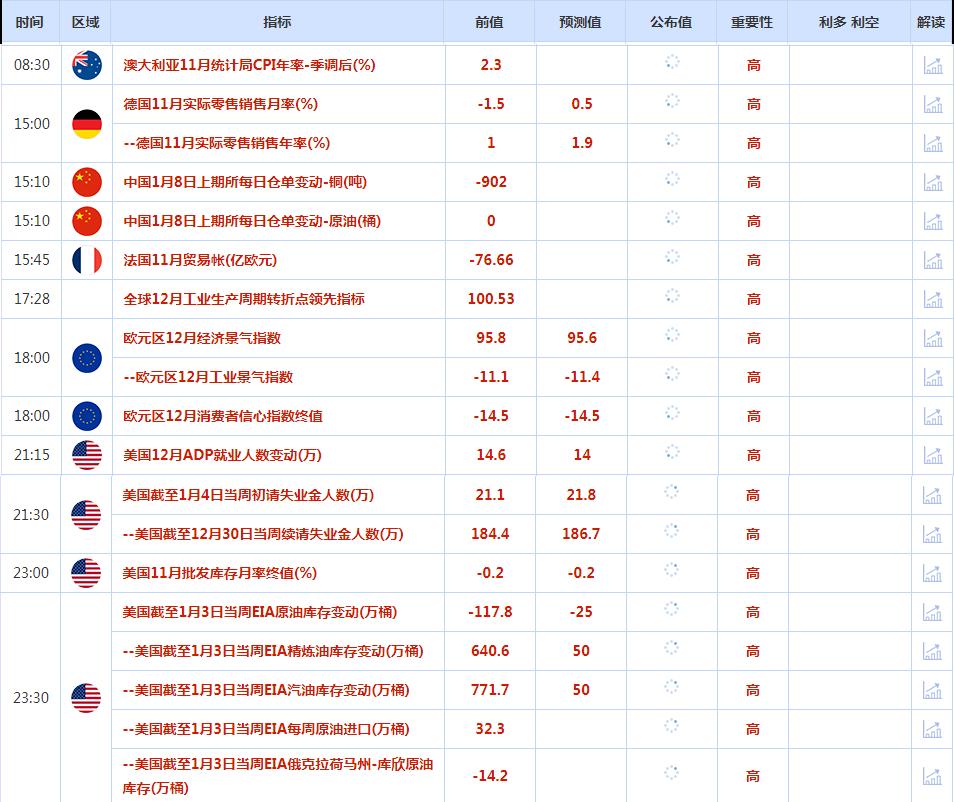954x802 pixels.
Task: Click the Australia flag at 08:30
Action: coord(87,65)
